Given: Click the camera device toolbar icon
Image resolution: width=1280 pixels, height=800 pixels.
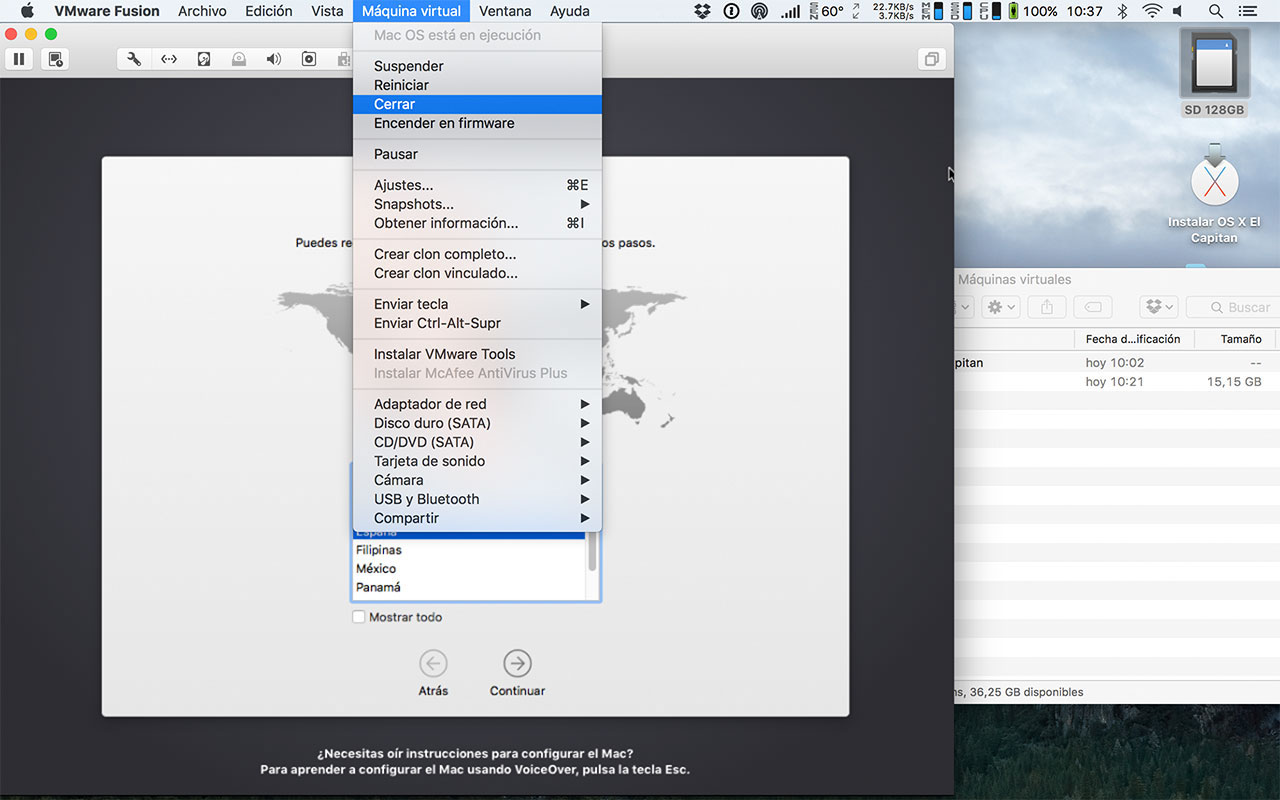Looking at the screenshot, I should 309,59.
